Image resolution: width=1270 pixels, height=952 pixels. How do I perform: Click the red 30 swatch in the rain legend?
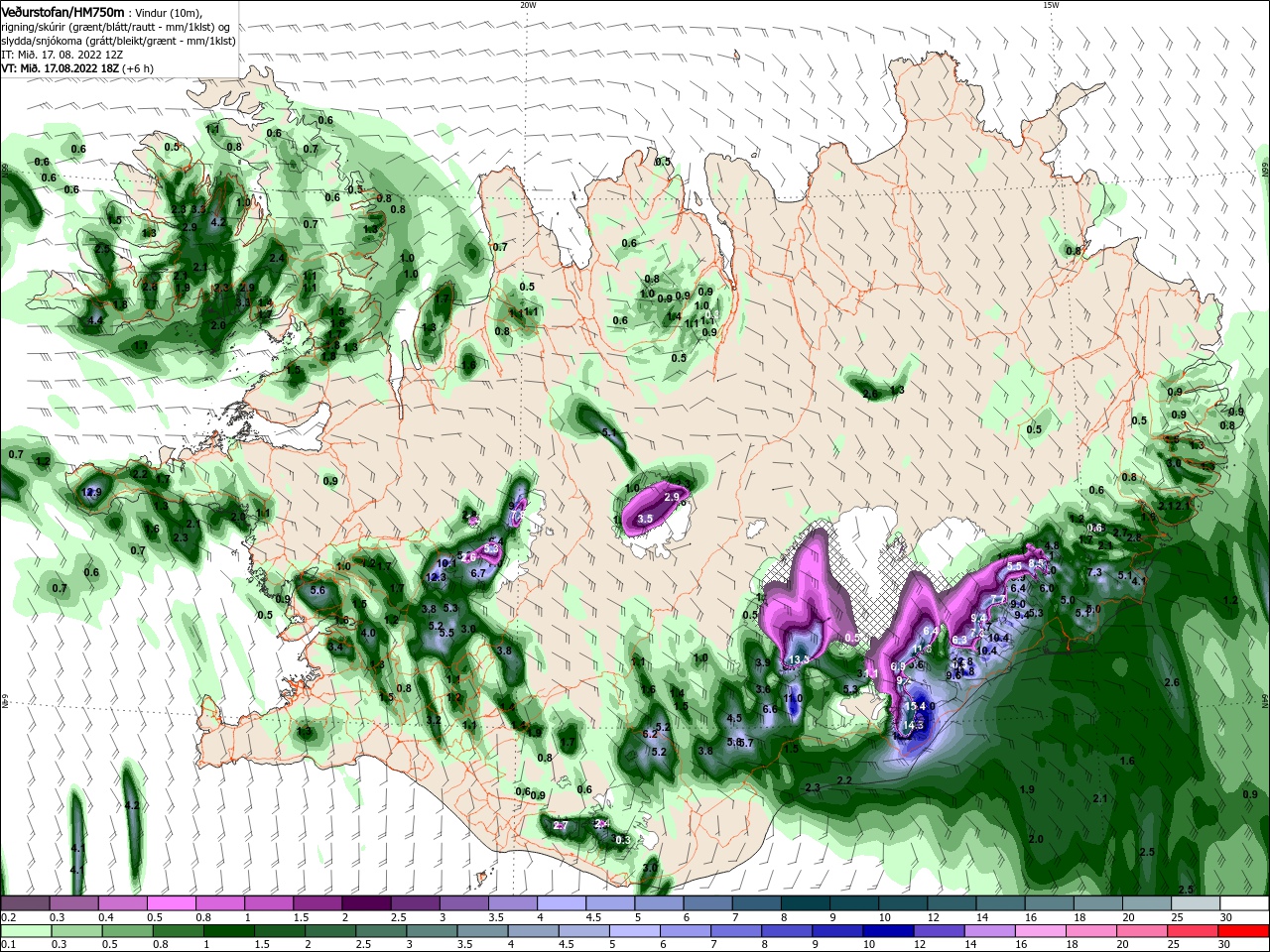(1244, 931)
